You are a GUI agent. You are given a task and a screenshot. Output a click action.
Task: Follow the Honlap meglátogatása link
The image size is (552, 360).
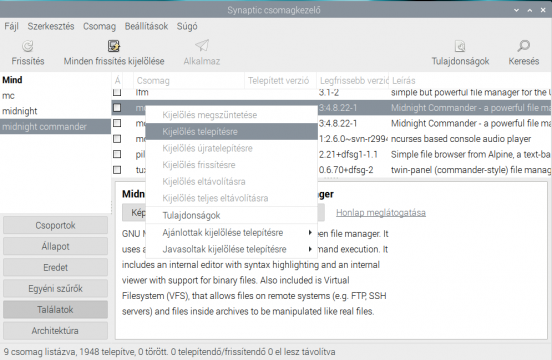381,213
